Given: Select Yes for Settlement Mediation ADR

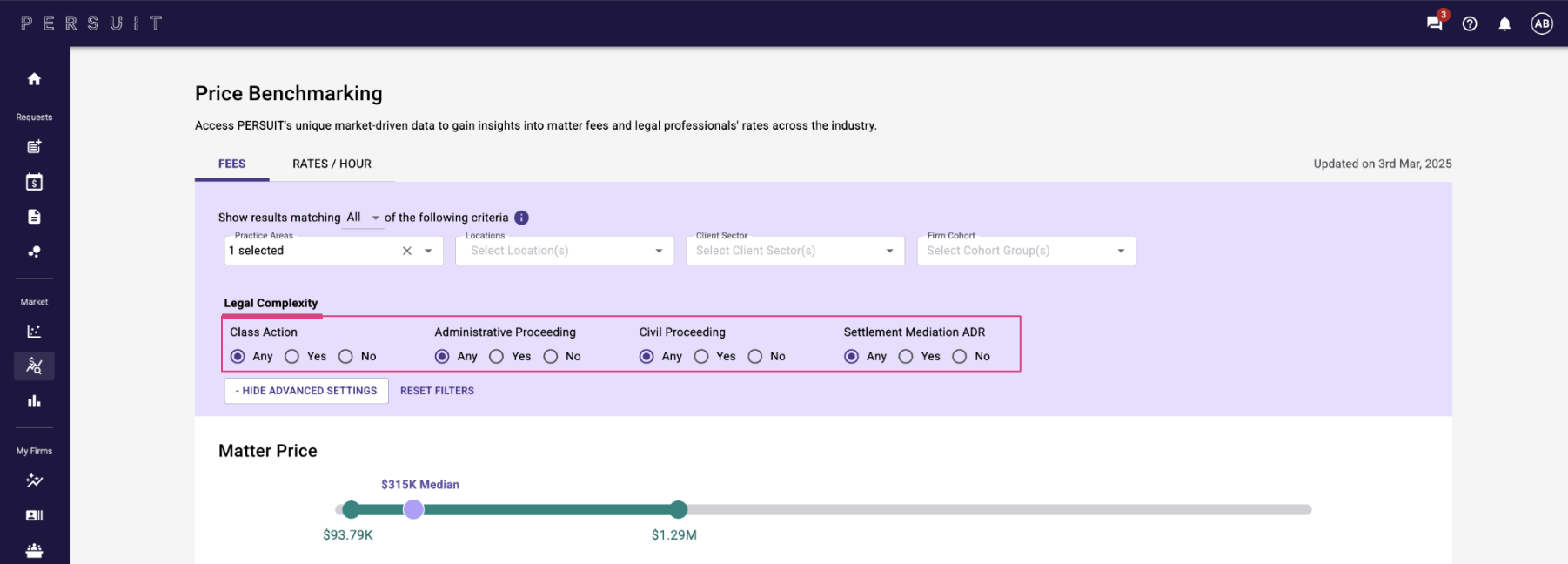Looking at the screenshot, I should pyautogui.click(x=906, y=356).
